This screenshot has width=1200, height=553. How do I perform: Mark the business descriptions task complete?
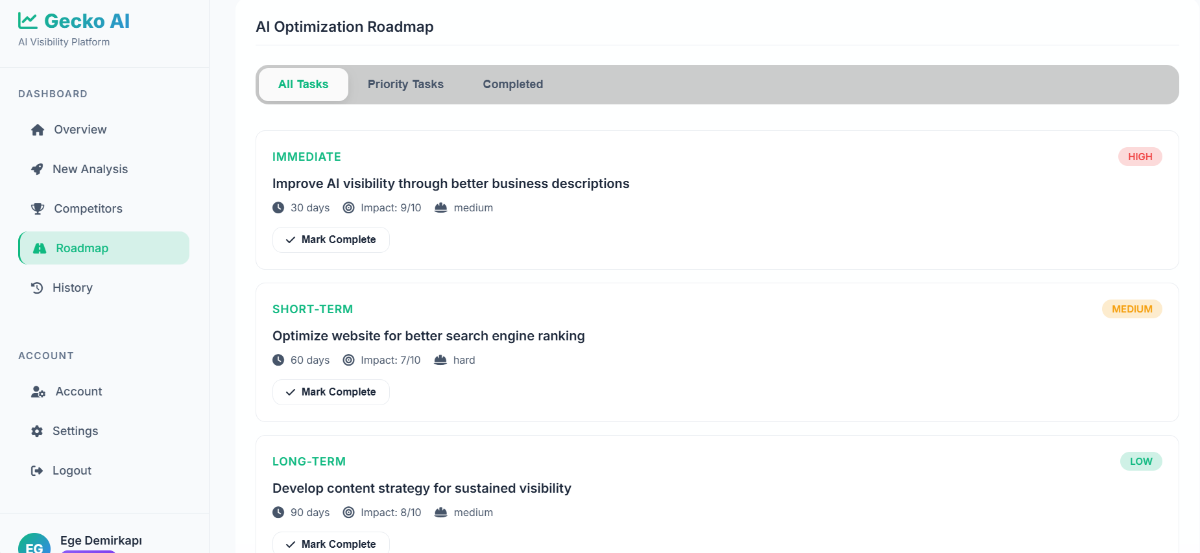pos(331,240)
